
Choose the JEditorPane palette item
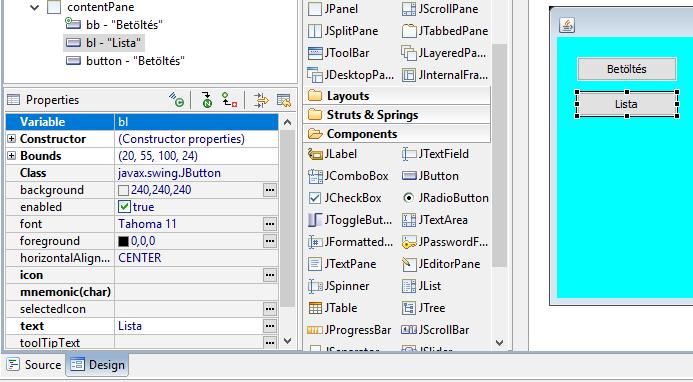441,264
